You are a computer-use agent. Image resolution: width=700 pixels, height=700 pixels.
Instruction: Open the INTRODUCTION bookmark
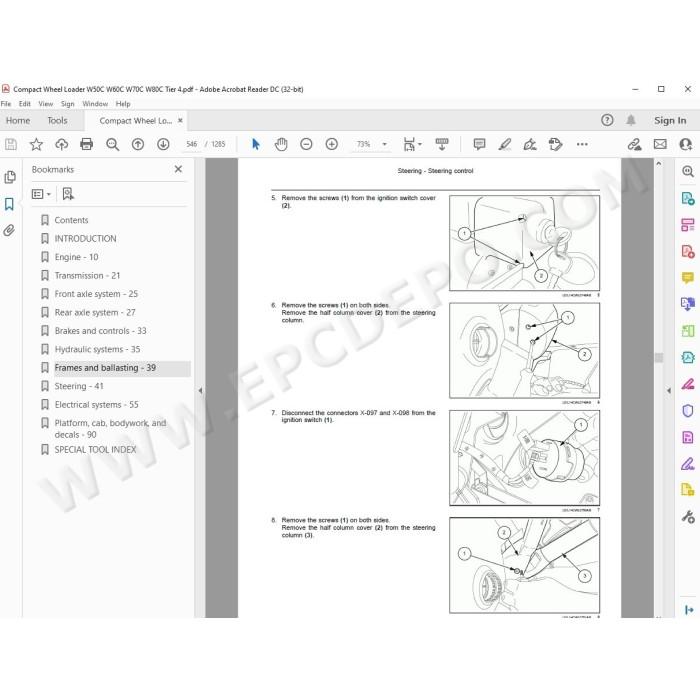(85, 238)
